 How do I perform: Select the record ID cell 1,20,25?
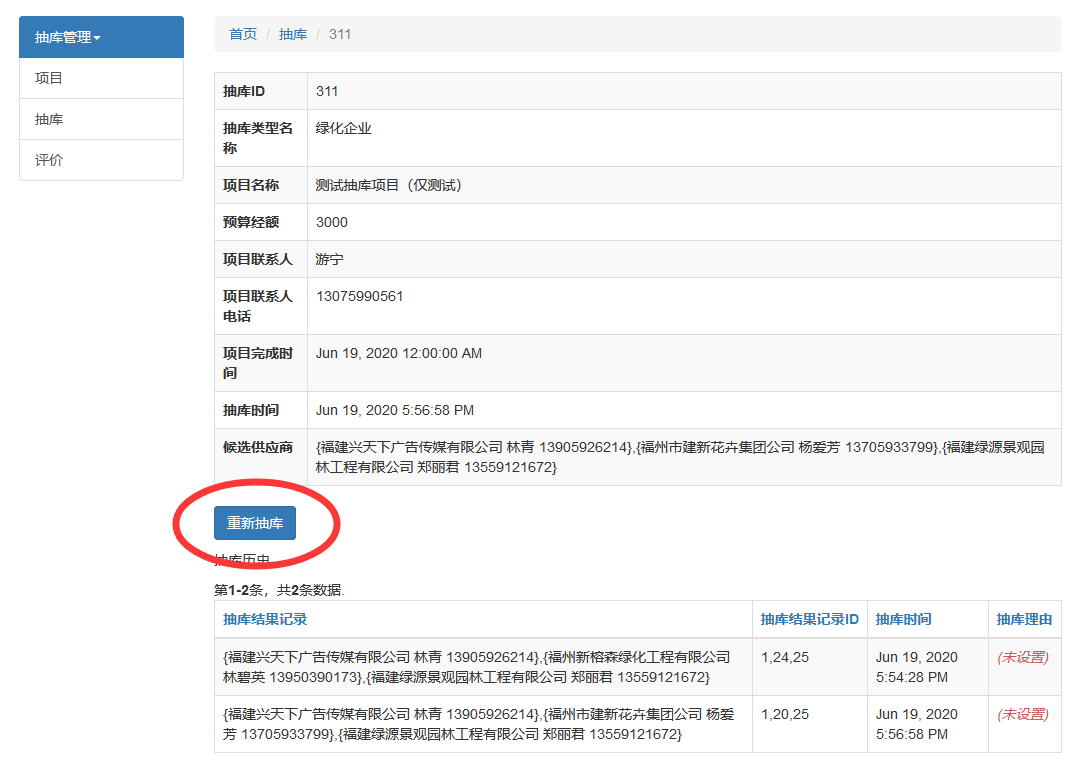785,714
